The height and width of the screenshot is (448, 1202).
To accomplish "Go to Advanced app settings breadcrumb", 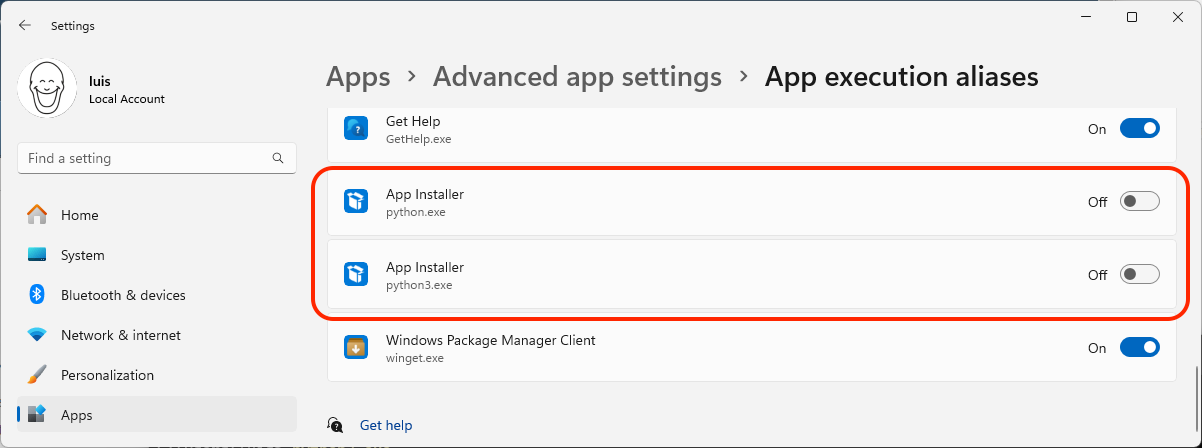I will point(577,76).
